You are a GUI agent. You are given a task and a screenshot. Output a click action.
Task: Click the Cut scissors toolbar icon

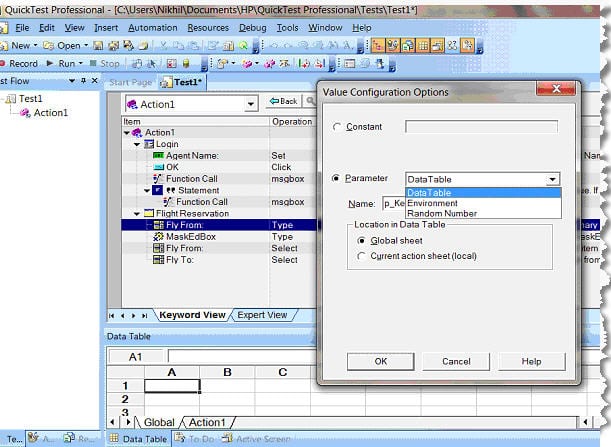pyautogui.click(x=163, y=46)
